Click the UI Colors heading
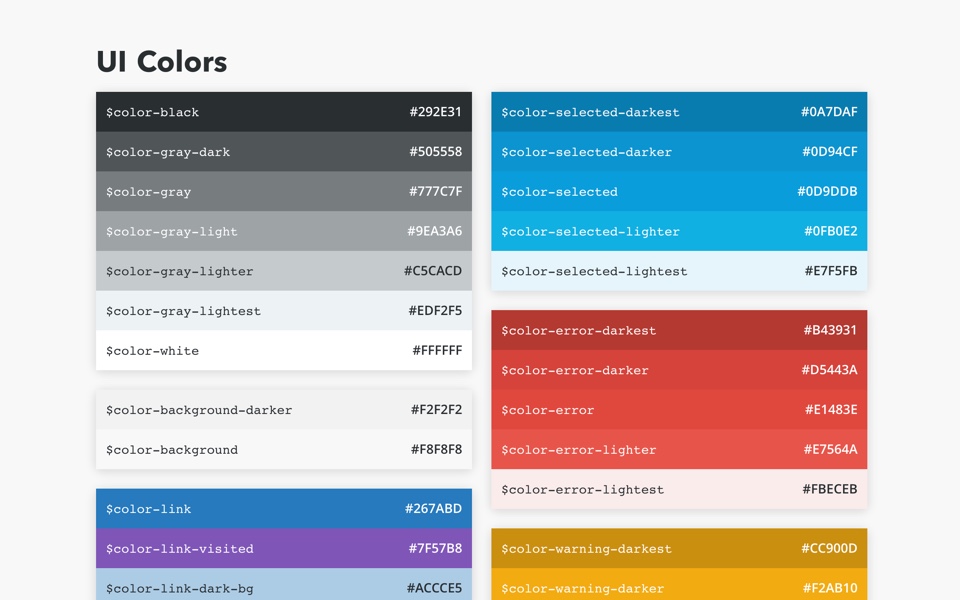 tap(162, 62)
